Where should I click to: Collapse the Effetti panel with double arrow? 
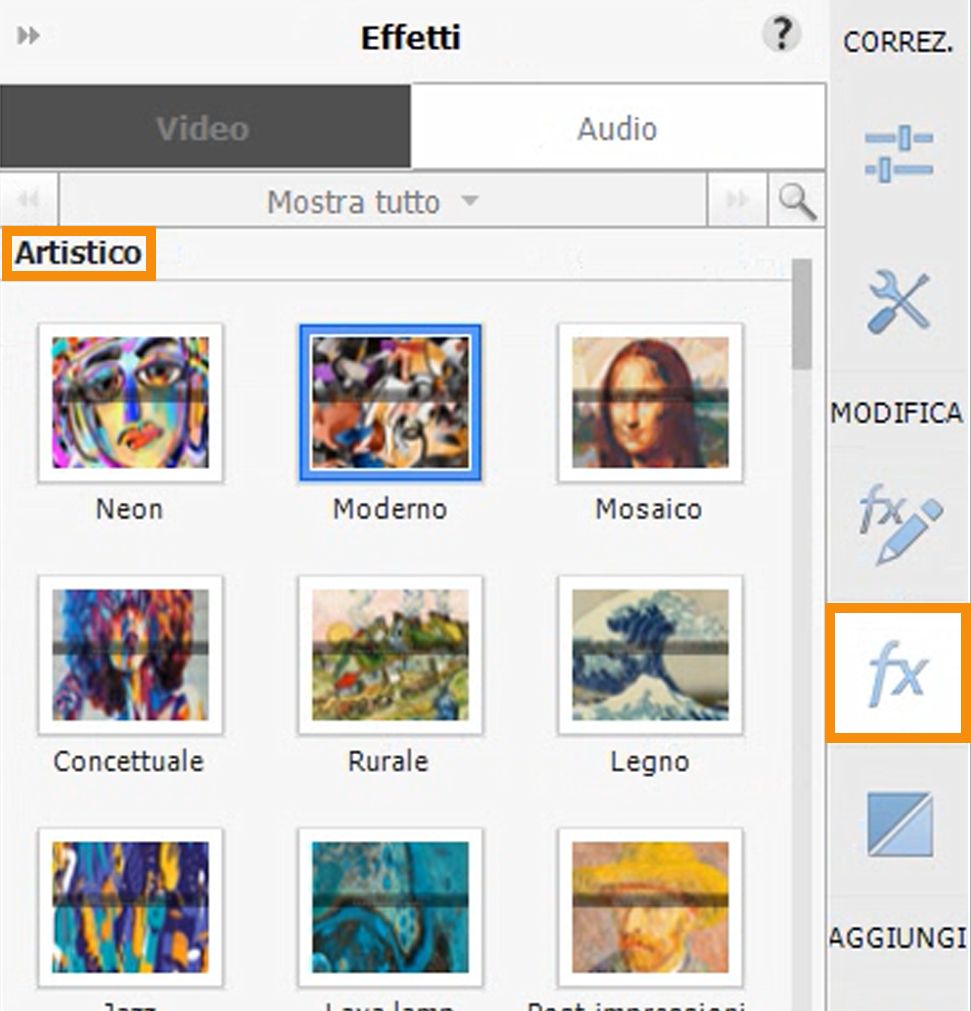click(x=28, y=35)
